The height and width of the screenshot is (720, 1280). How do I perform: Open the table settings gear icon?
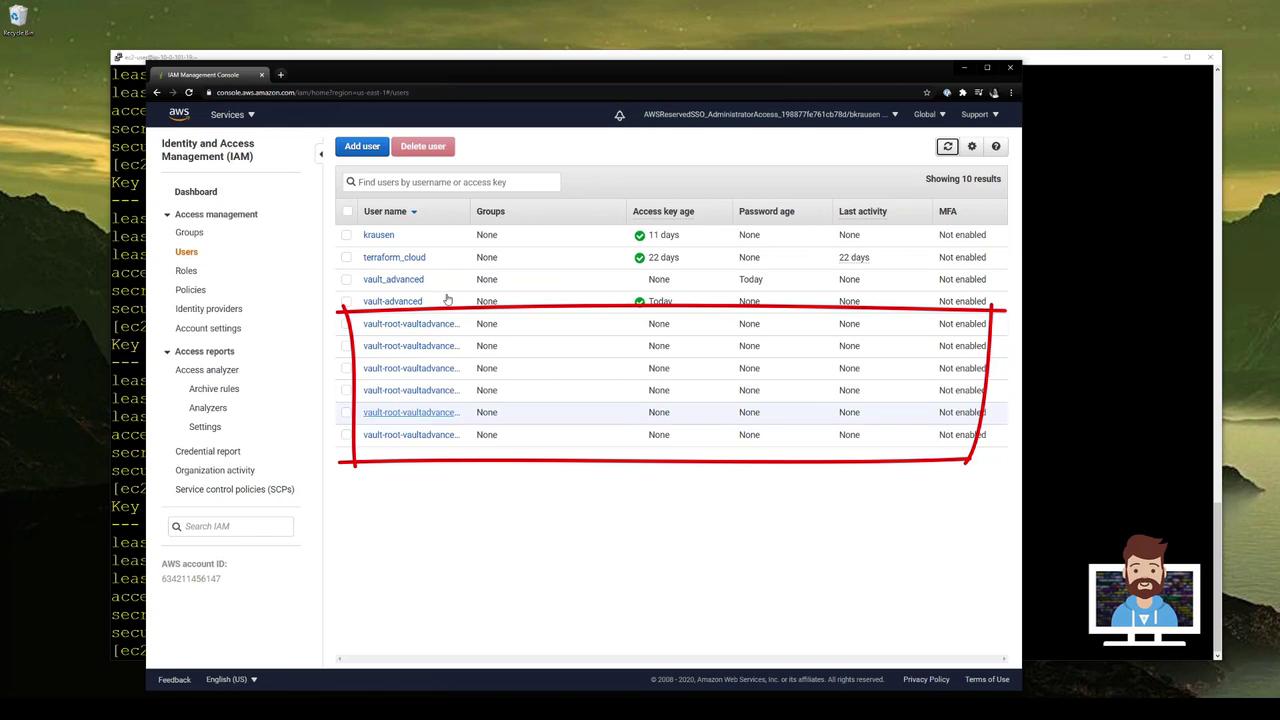pos(972,147)
